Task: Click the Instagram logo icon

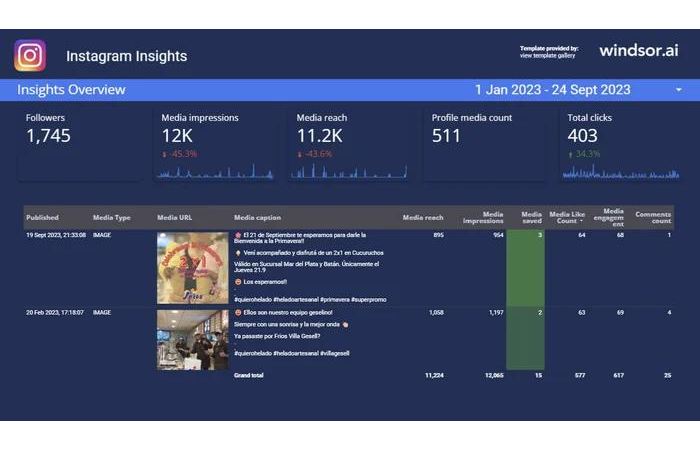Action: [30, 55]
